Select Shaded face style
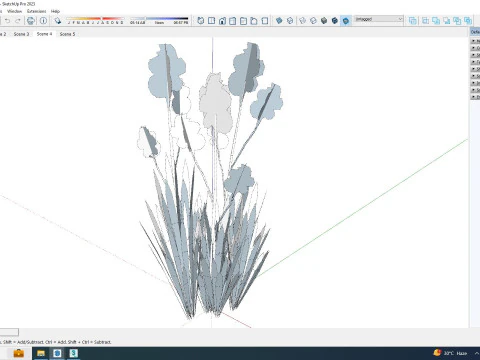 (324, 21)
